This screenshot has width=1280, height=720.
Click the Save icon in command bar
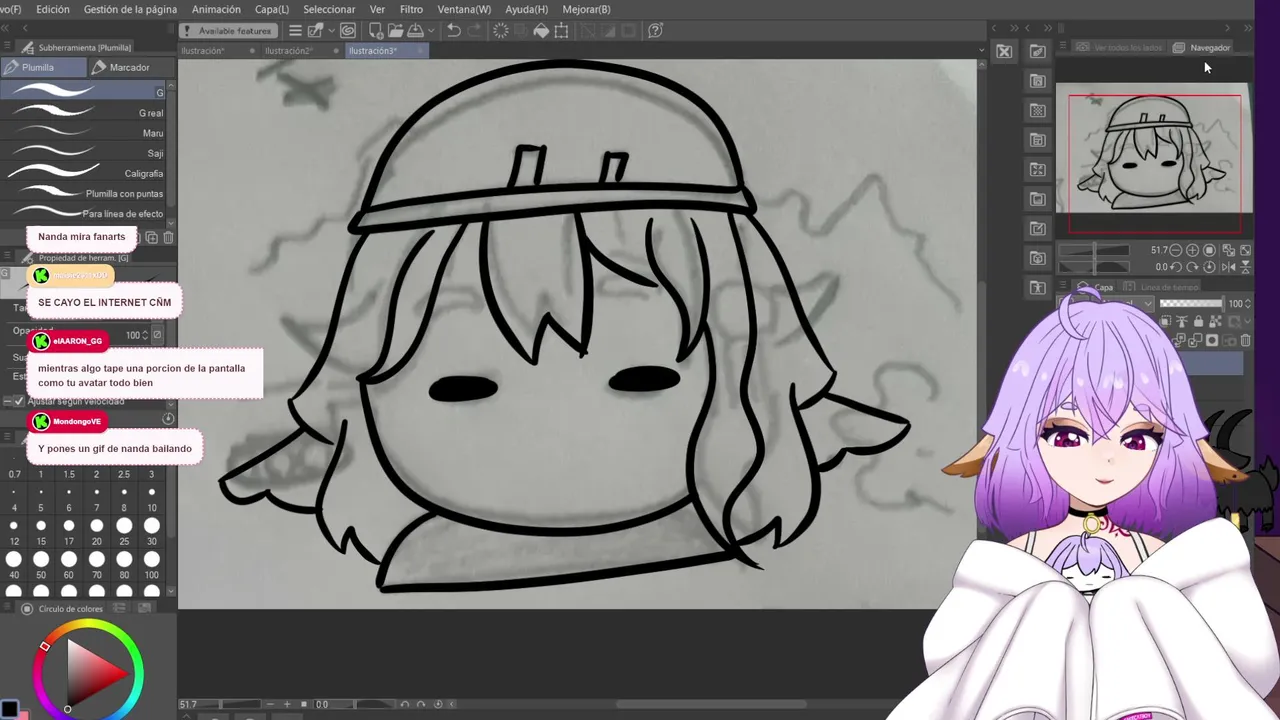tap(415, 30)
